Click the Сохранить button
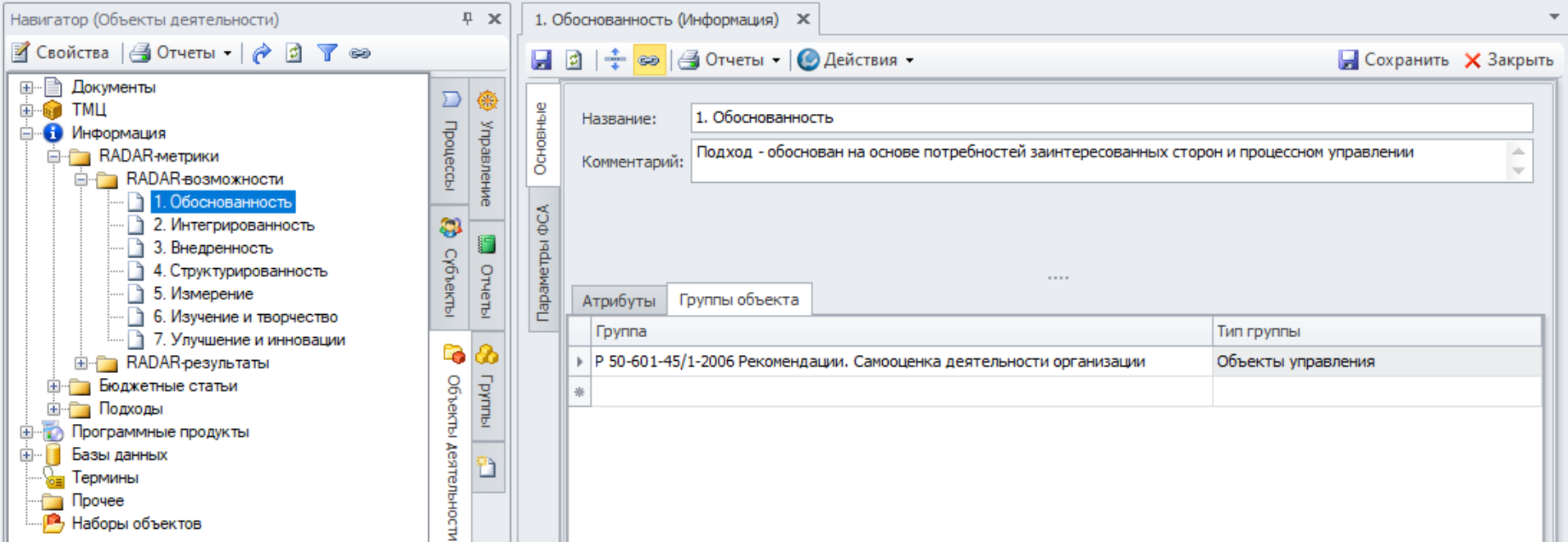The width and height of the screenshot is (1568, 542). click(1393, 60)
